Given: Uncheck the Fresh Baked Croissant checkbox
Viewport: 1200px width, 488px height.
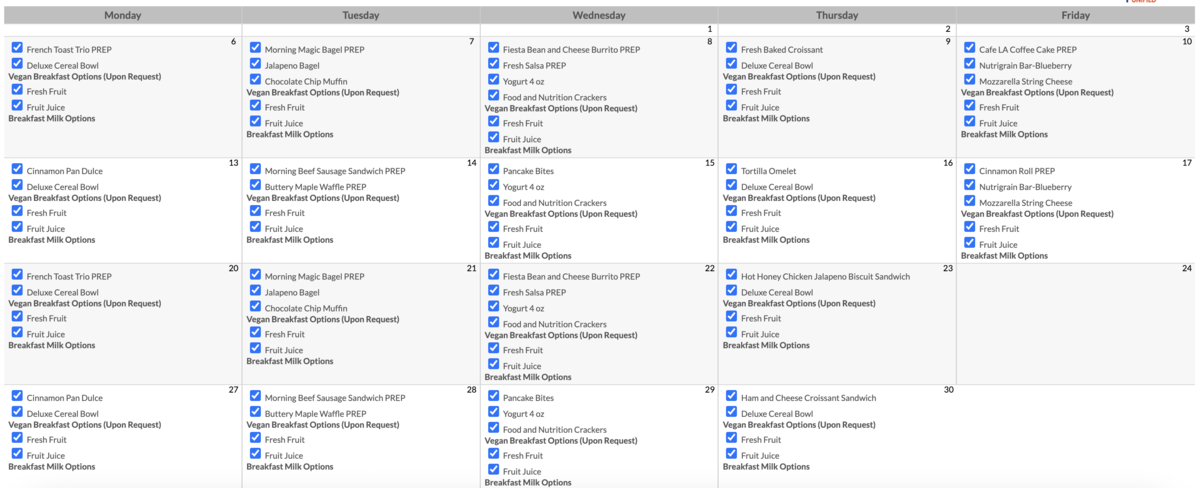Looking at the screenshot, I should [731, 48].
